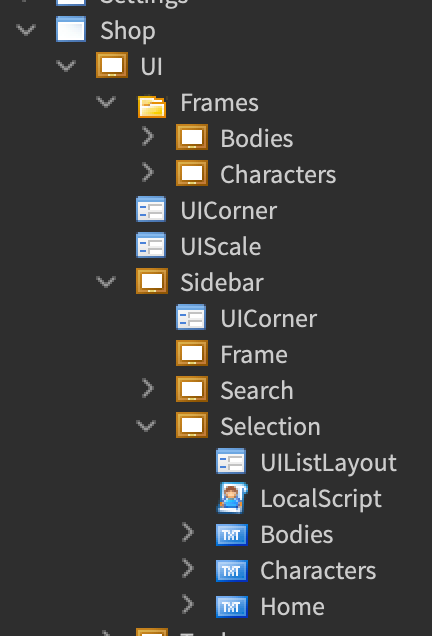Click the UIListLayout icon
Image resolution: width=432 pixels, height=636 pixels.
231,461
